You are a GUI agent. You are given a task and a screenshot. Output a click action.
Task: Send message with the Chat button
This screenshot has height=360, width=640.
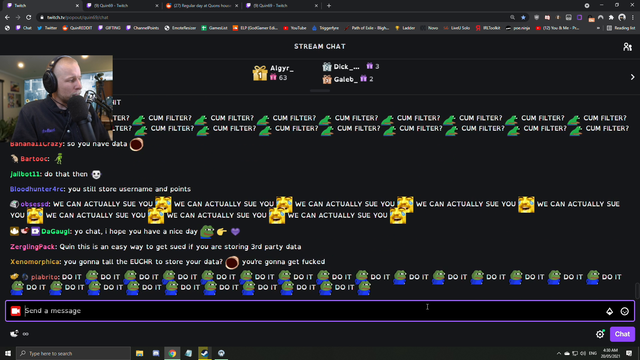622,334
